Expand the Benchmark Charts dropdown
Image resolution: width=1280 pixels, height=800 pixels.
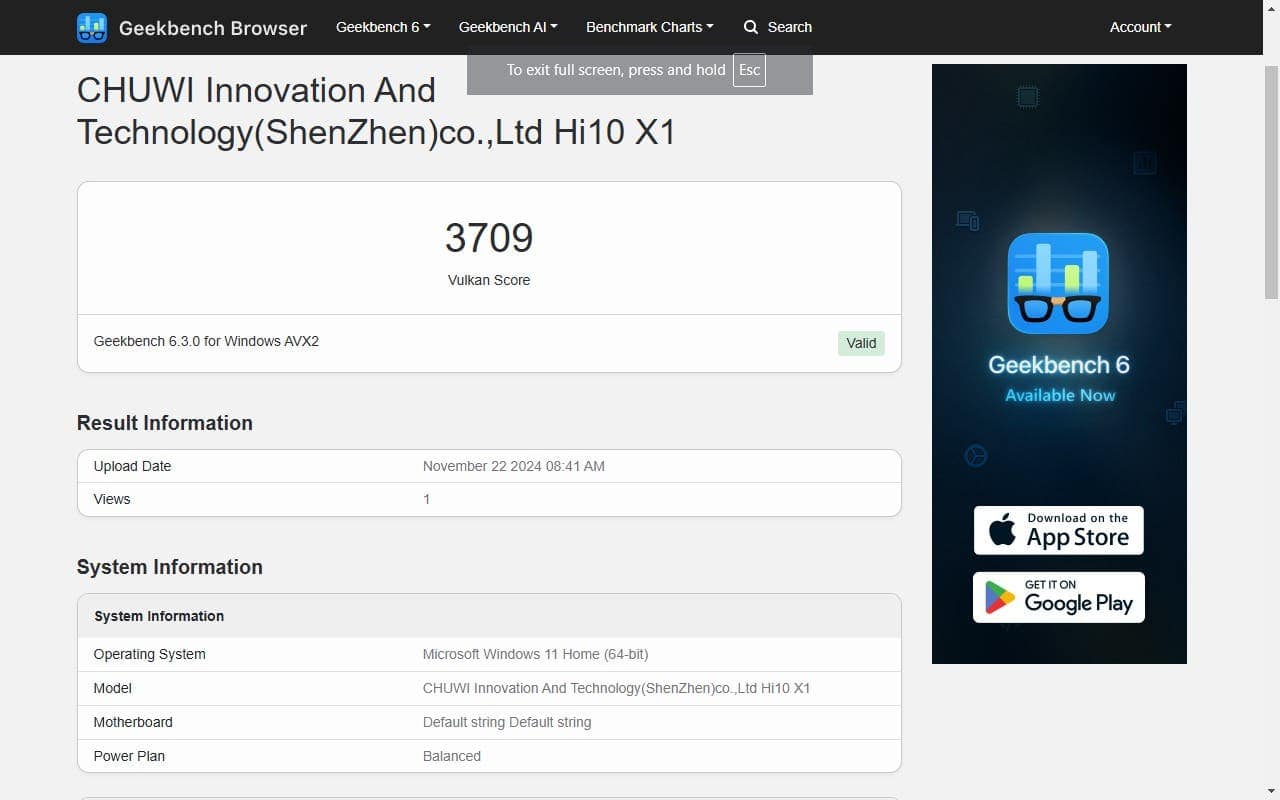click(650, 27)
